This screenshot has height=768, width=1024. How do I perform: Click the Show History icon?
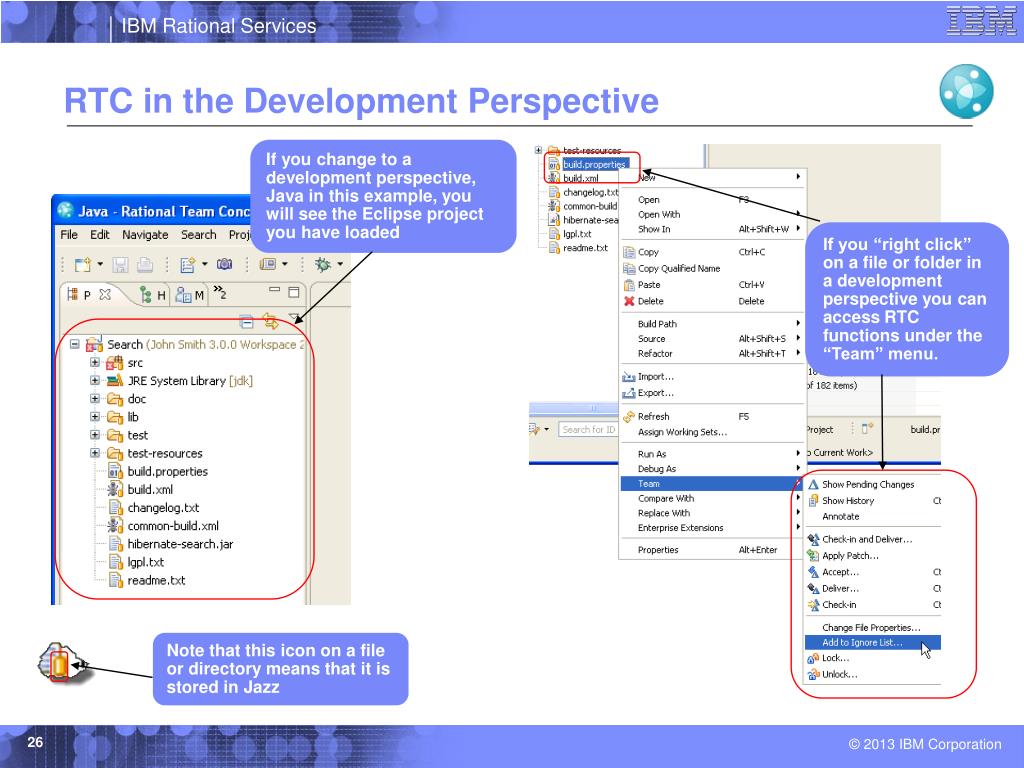tap(813, 501)
